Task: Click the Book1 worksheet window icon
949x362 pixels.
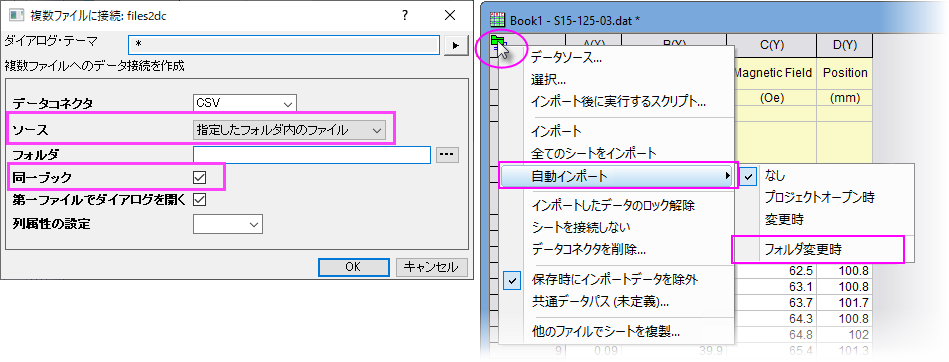Action: click(497, 19)
